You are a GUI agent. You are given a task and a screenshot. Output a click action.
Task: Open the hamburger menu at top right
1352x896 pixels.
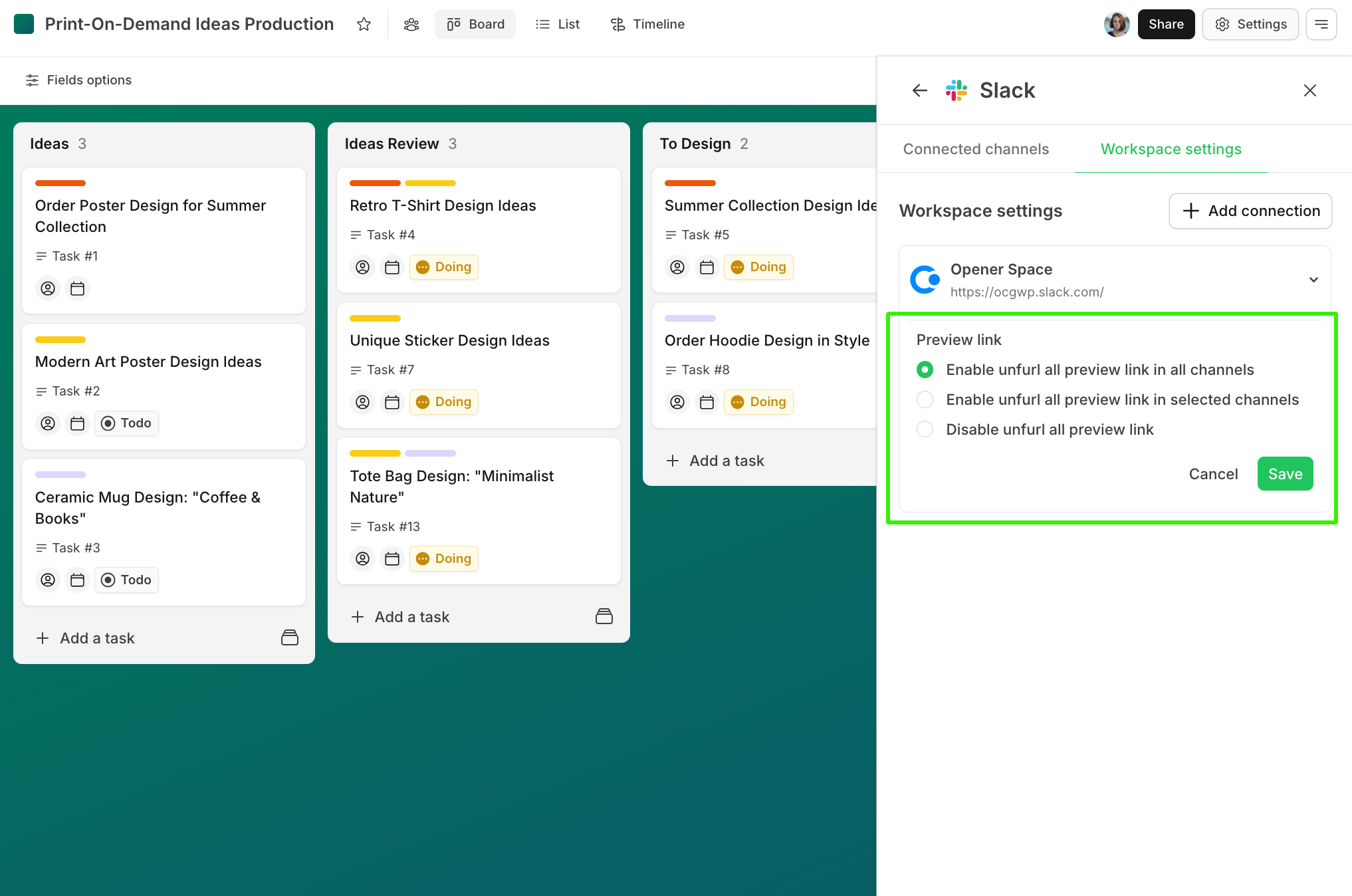(x=1321, y=25)
